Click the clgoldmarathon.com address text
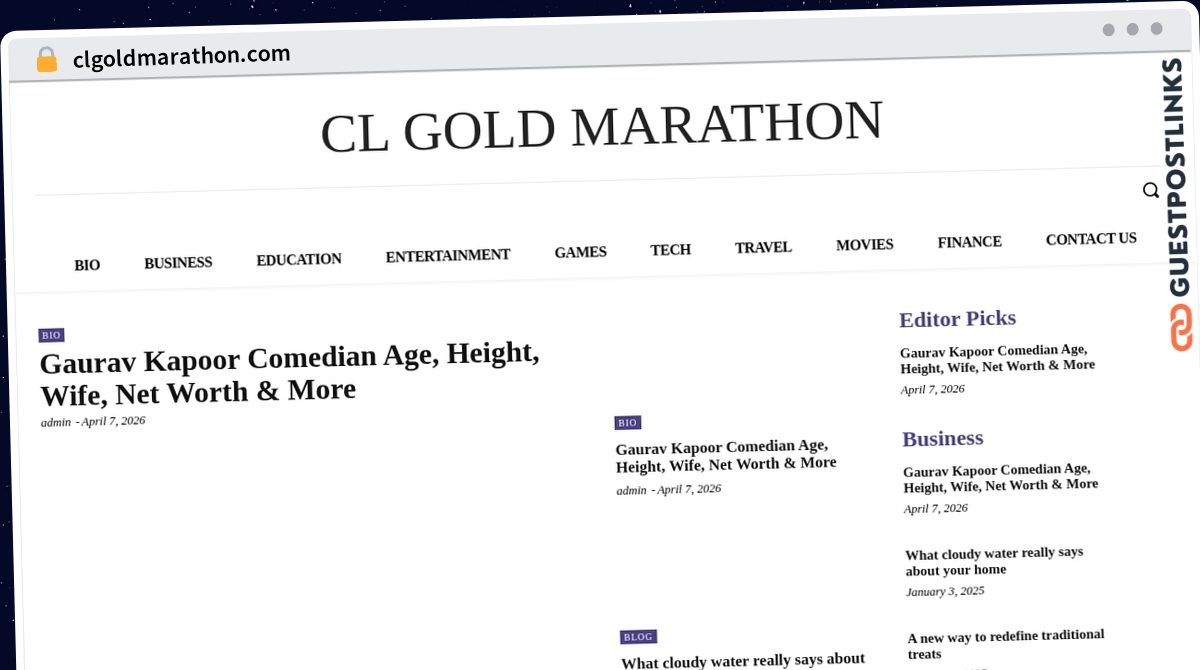1200x670 pixels. point(181,56)
